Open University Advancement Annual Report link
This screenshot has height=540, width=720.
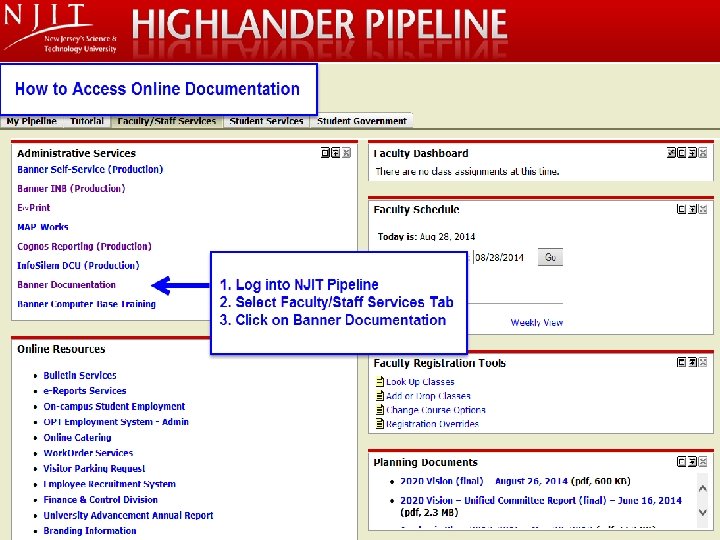[128, 515]
